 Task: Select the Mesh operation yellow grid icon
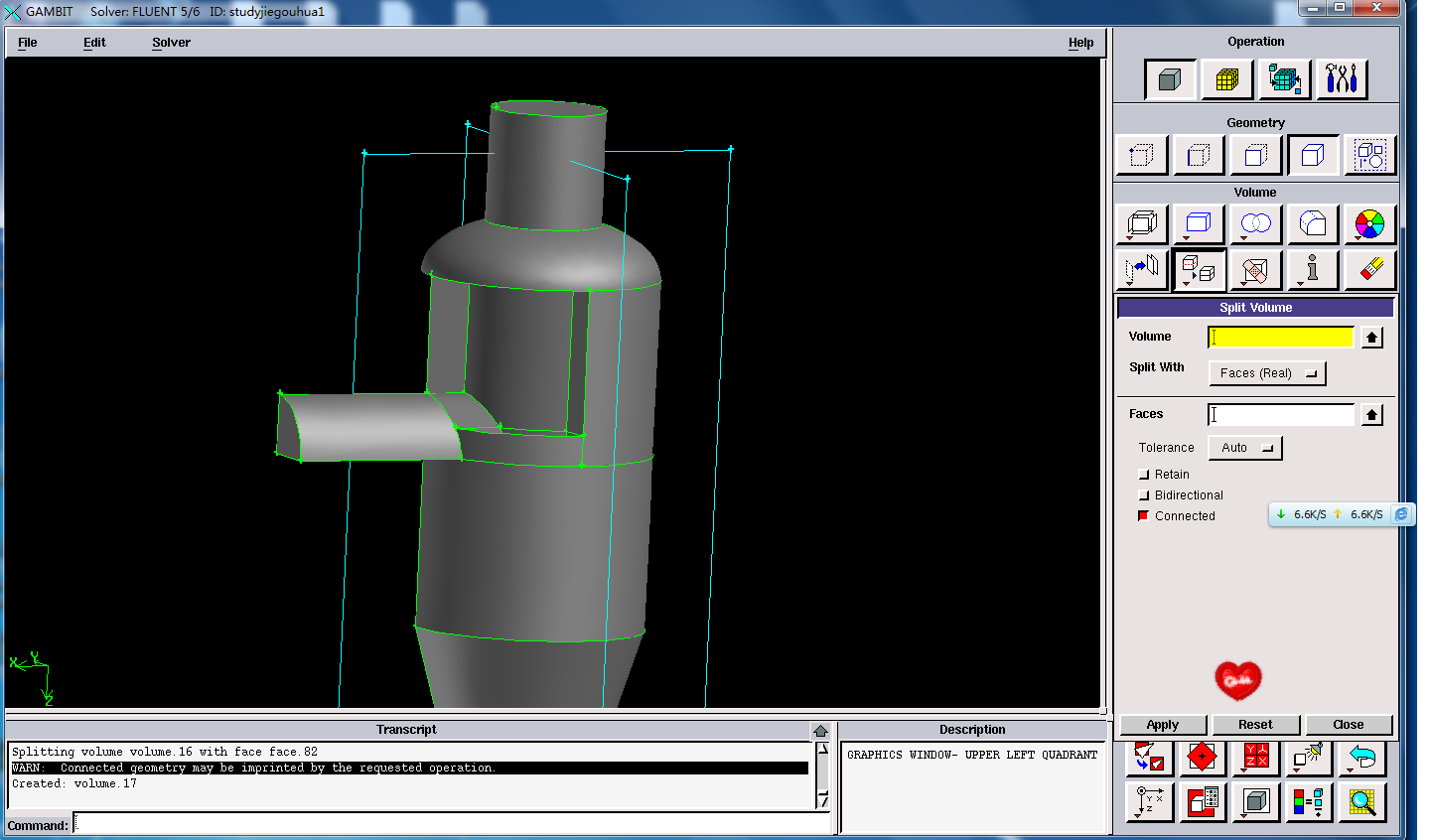1227,79
